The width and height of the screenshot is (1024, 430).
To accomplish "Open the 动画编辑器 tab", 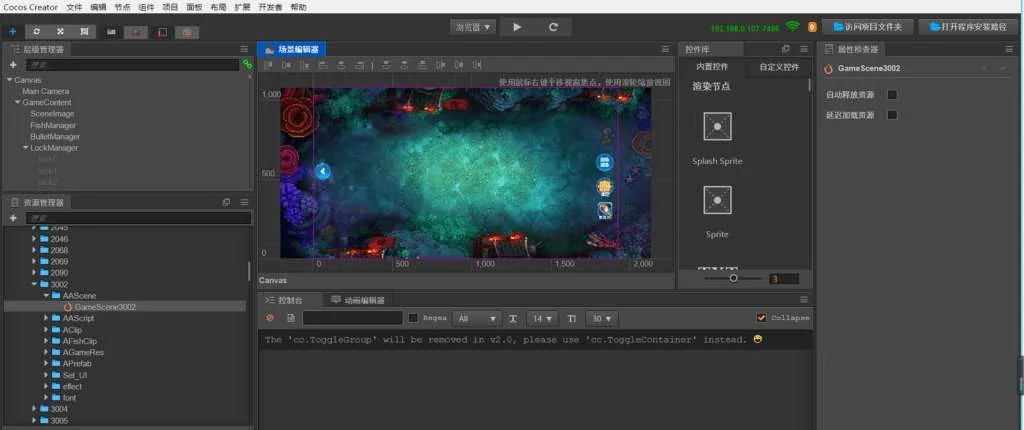I will [356, 300].
